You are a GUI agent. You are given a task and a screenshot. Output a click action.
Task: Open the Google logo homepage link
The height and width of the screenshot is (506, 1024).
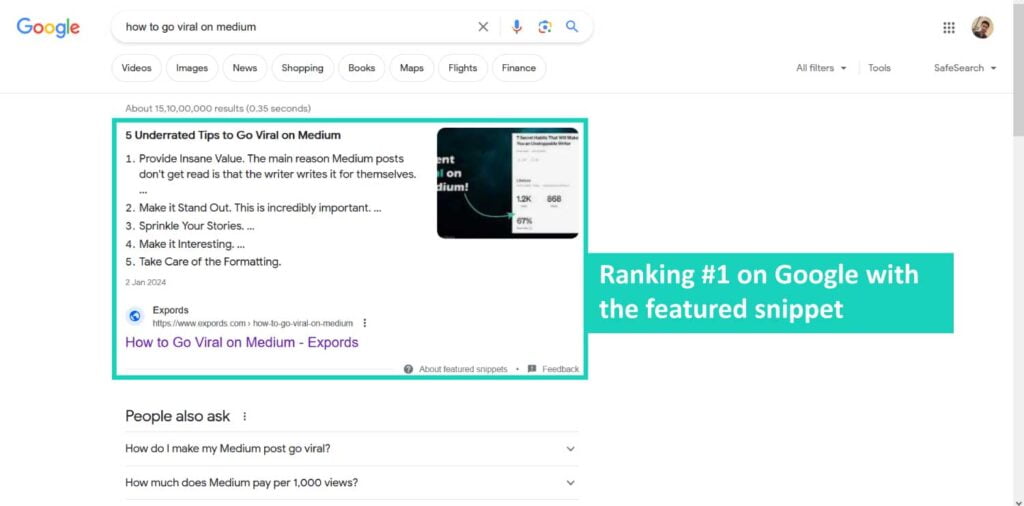pyautogui.click(x=48, y=27)
